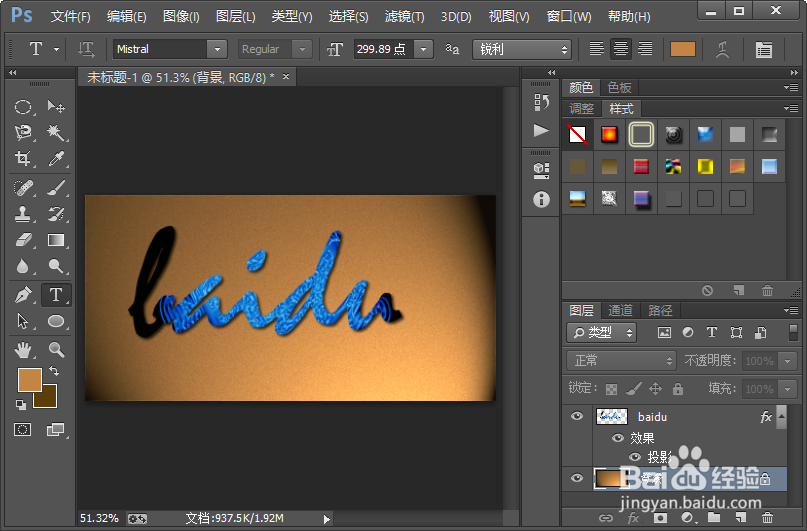Open the 类型 layer filter dropdown
The height and width of the screenshot is (531, 807).
602,333
